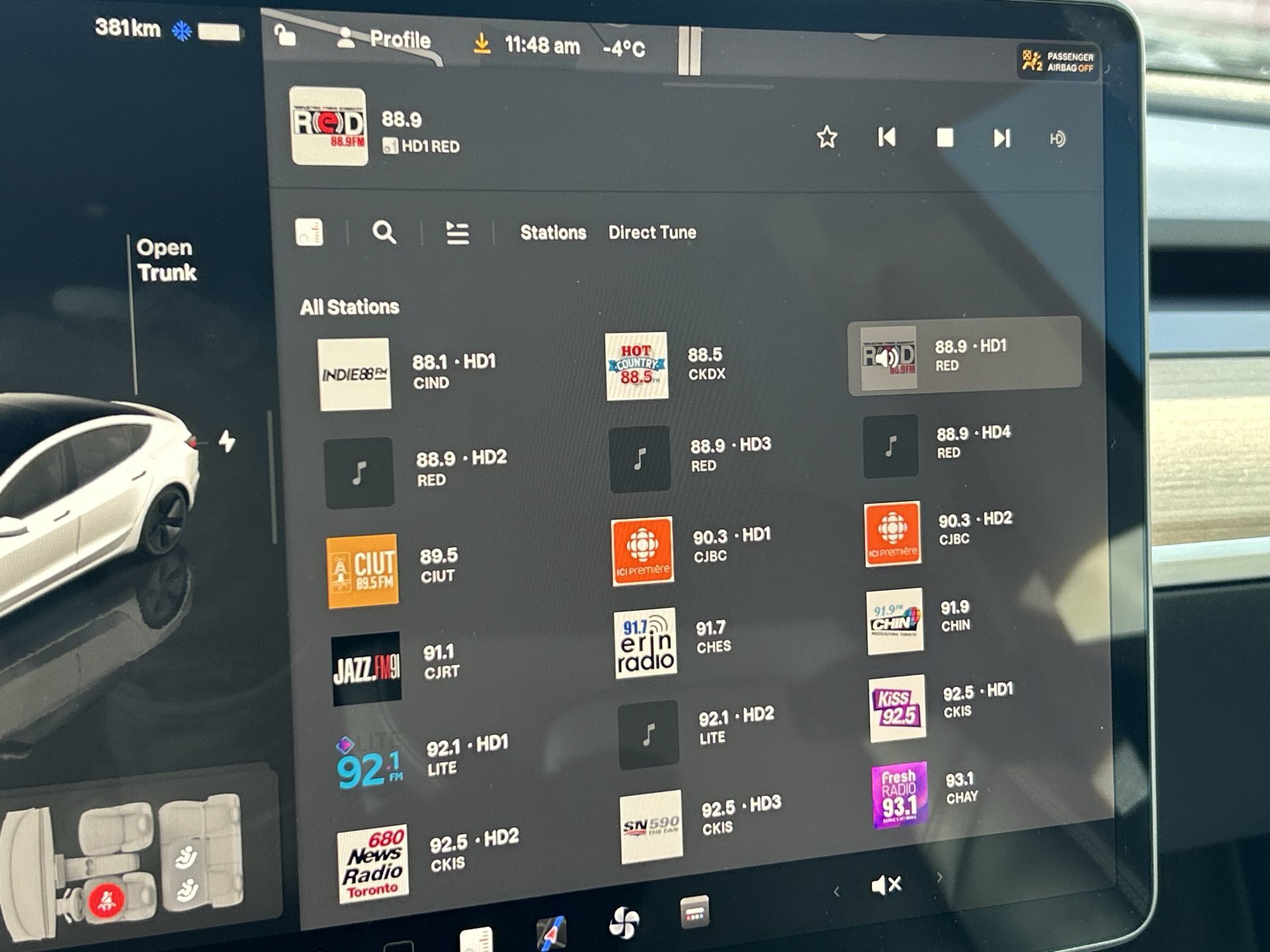
Task: Toggle the HD radio icon
Action: coord(1057,139)
